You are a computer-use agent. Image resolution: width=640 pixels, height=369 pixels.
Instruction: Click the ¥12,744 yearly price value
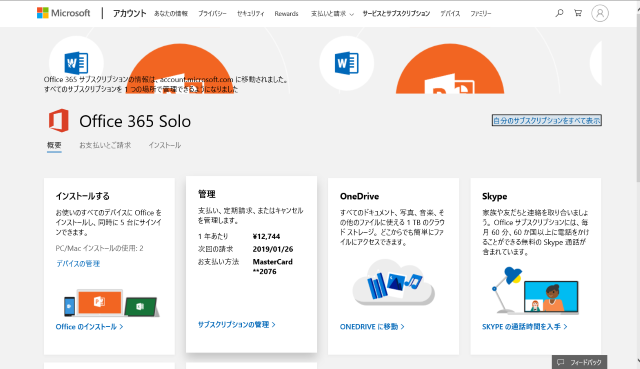[x=266, y=236]
